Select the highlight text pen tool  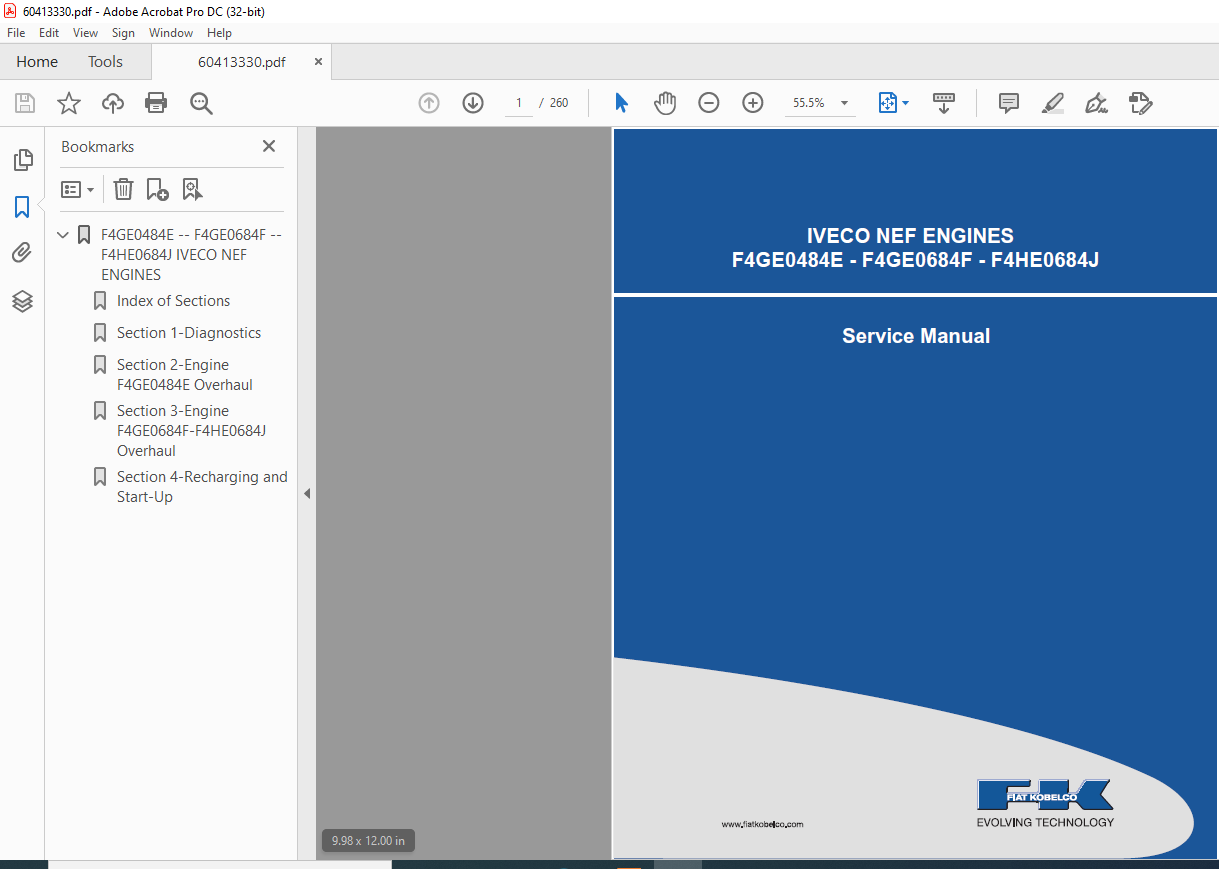[x=1052, y=103]
